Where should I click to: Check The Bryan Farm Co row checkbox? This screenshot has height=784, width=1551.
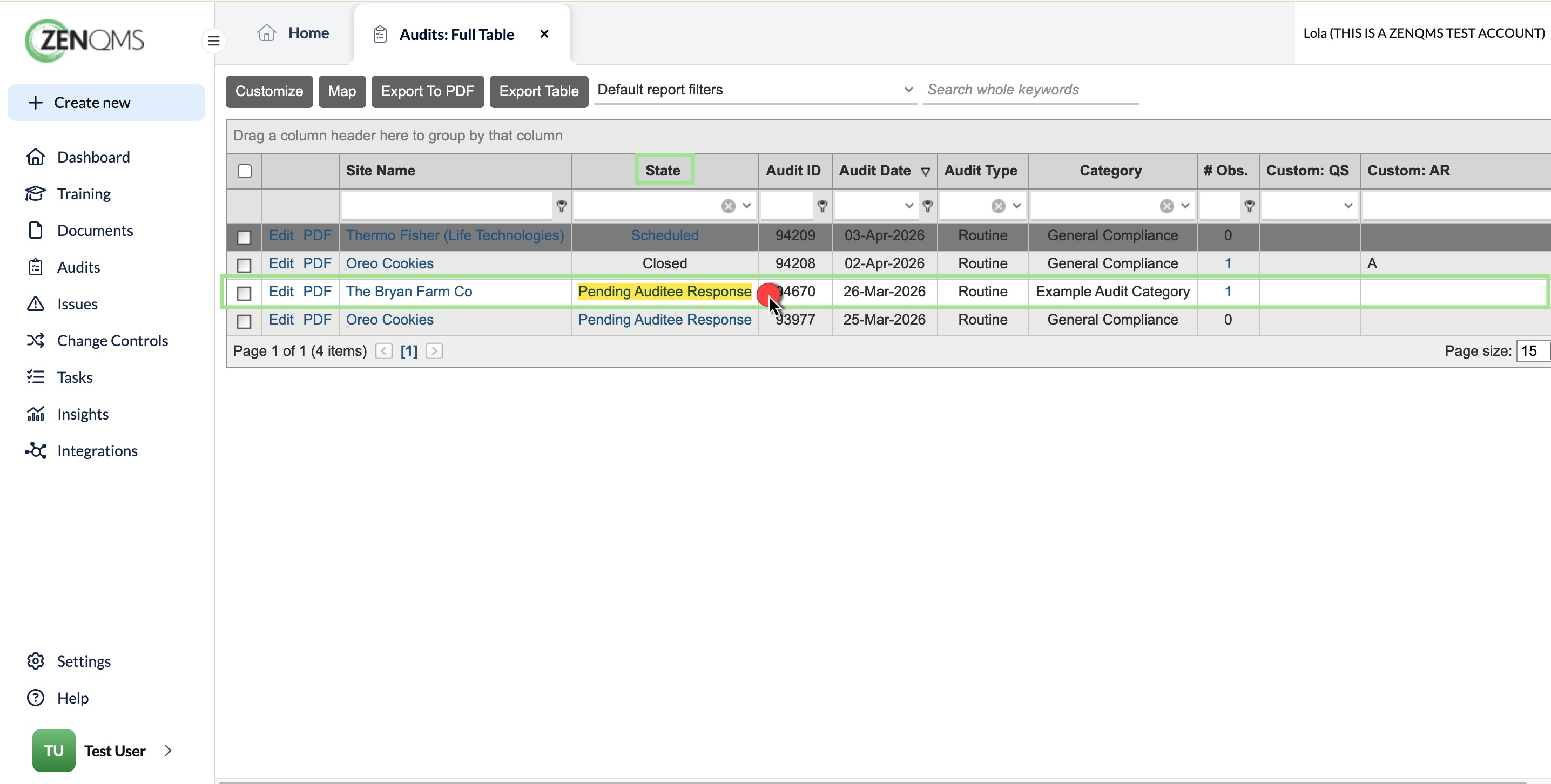[244, 293]
